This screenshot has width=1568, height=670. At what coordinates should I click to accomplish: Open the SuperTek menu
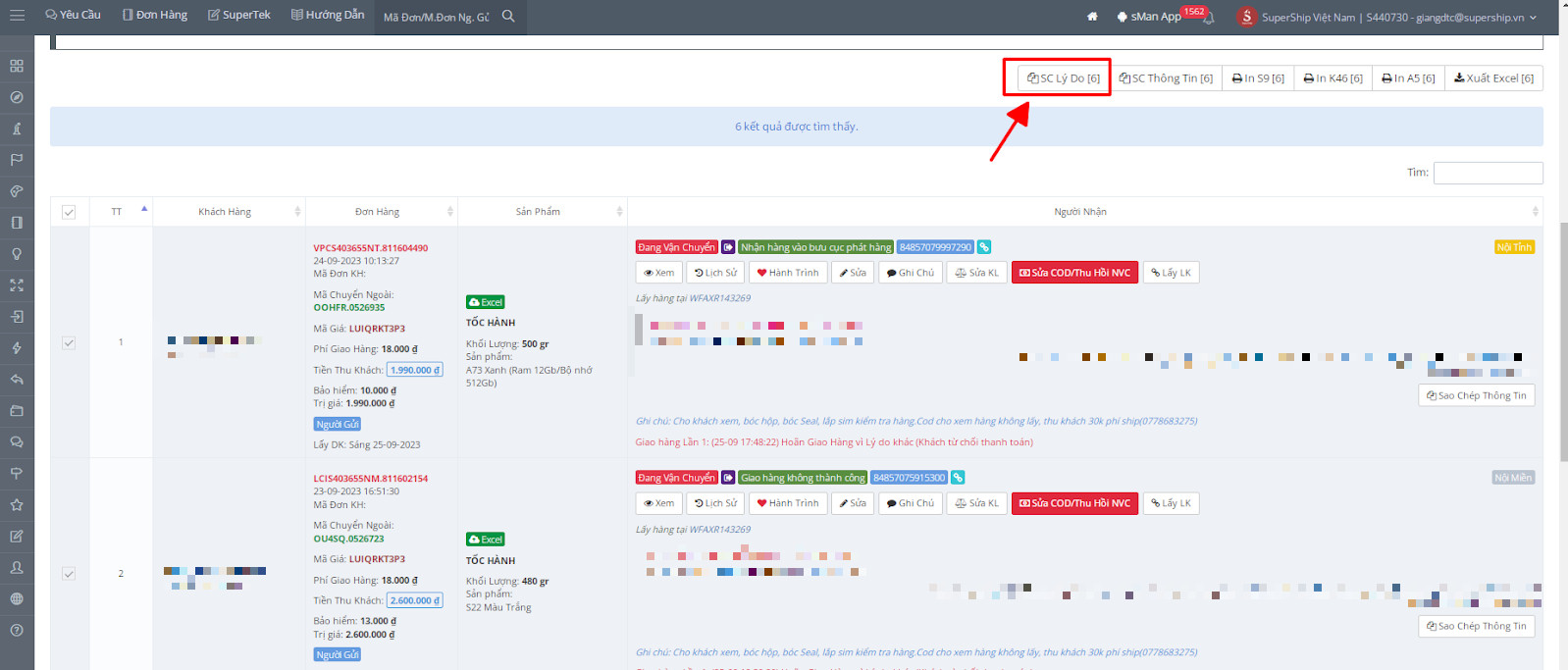pyautogui.click(x=239, y=15)
